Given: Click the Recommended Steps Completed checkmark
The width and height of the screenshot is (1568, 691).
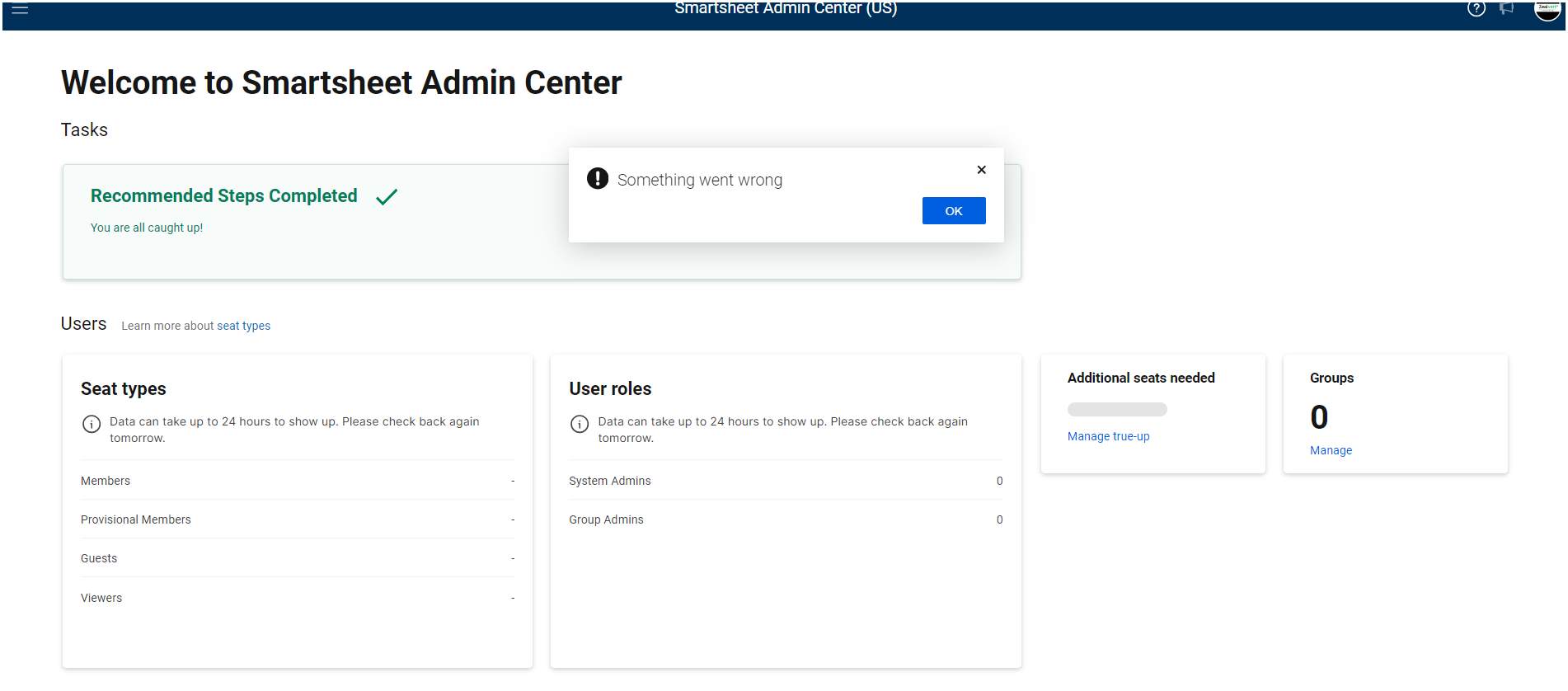Looking at the screenshot, I should (387, 196).
